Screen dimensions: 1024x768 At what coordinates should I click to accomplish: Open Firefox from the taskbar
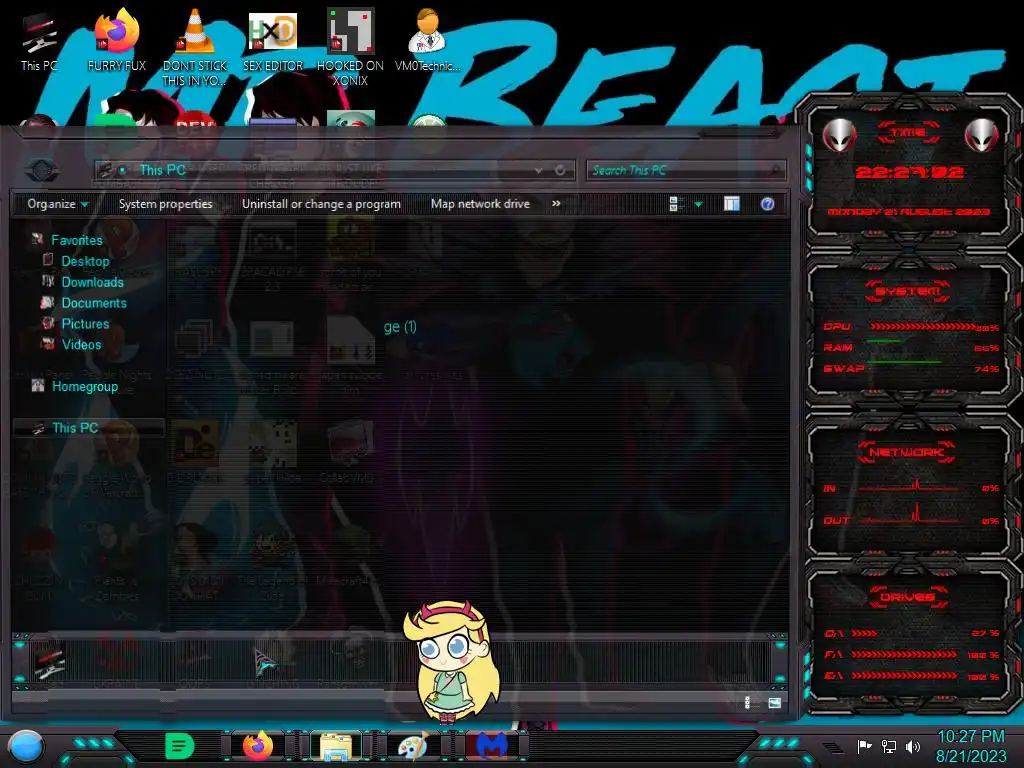pyautogui.click(x=258, y=746)
